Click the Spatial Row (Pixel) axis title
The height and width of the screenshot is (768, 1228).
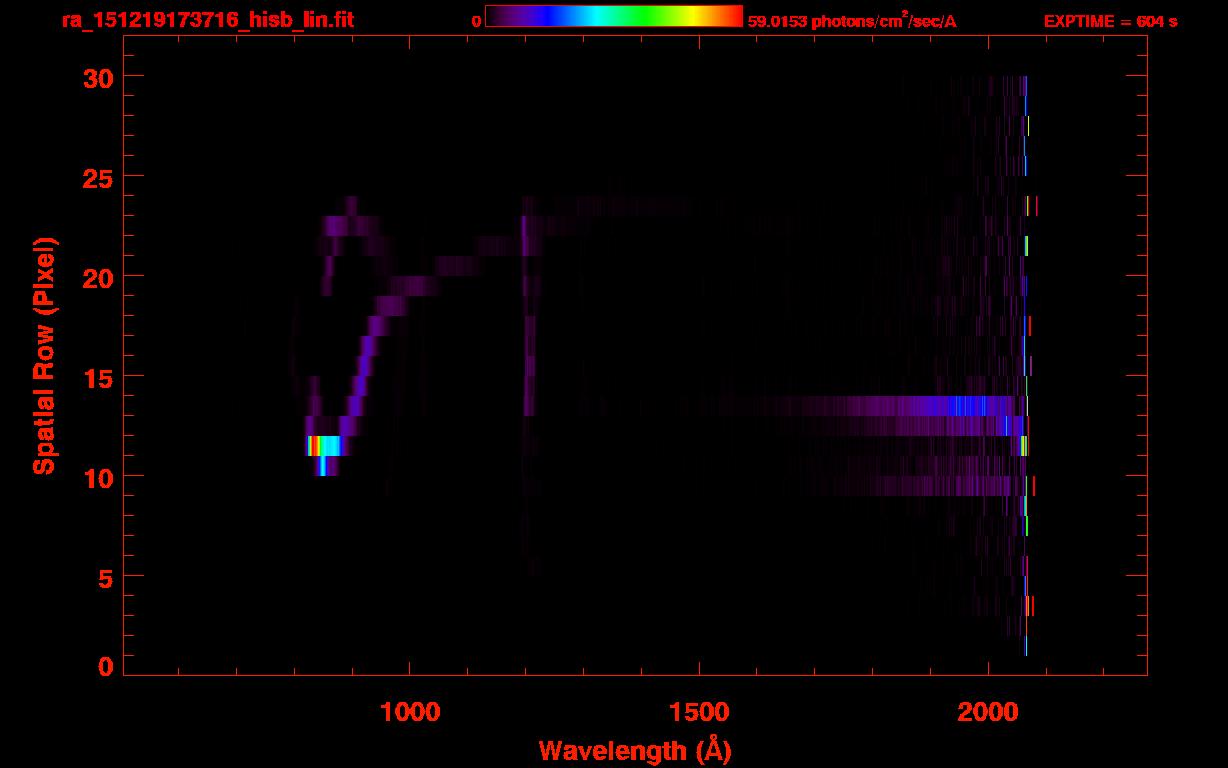[44, 356]
